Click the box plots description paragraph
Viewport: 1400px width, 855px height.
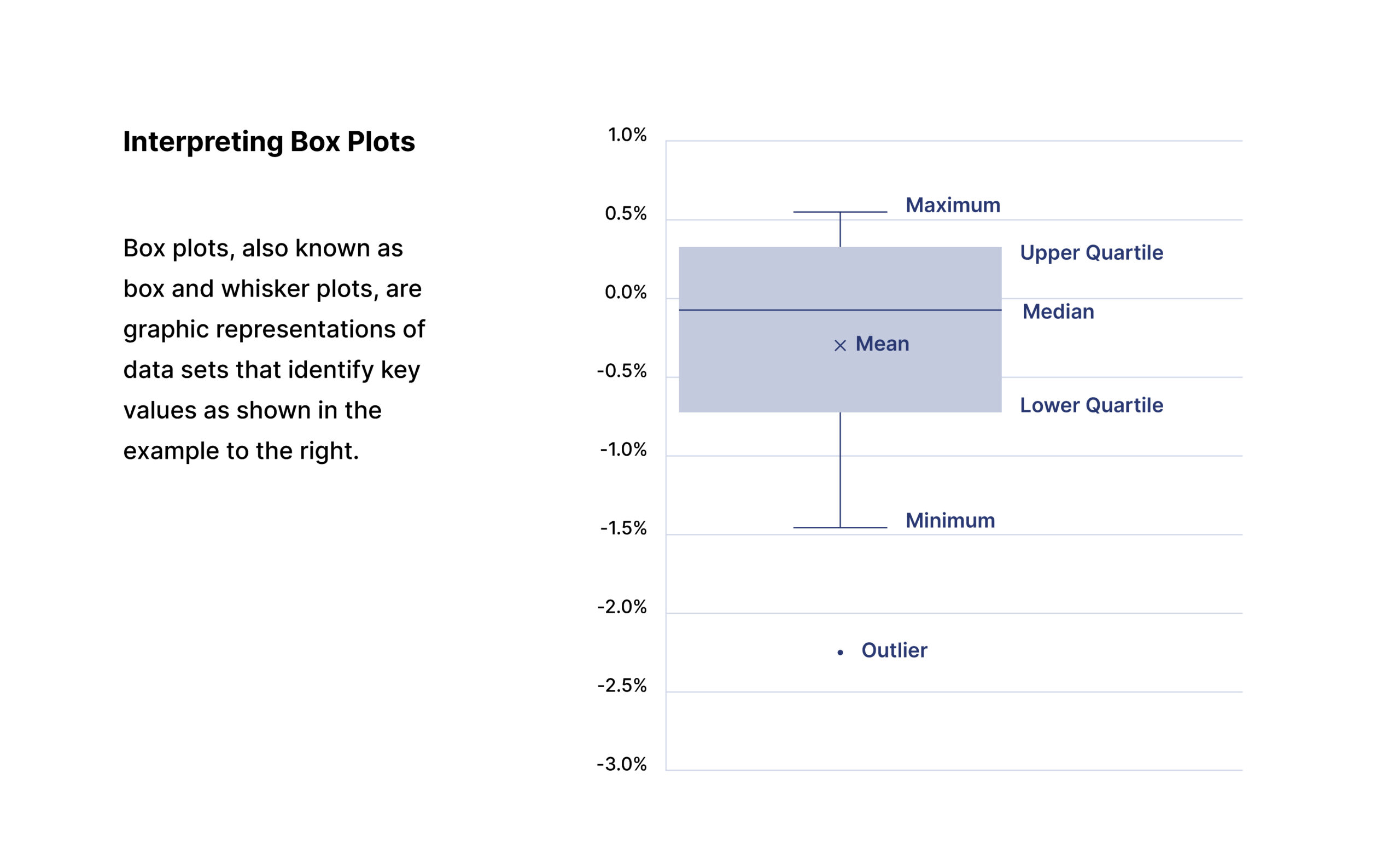274,350
